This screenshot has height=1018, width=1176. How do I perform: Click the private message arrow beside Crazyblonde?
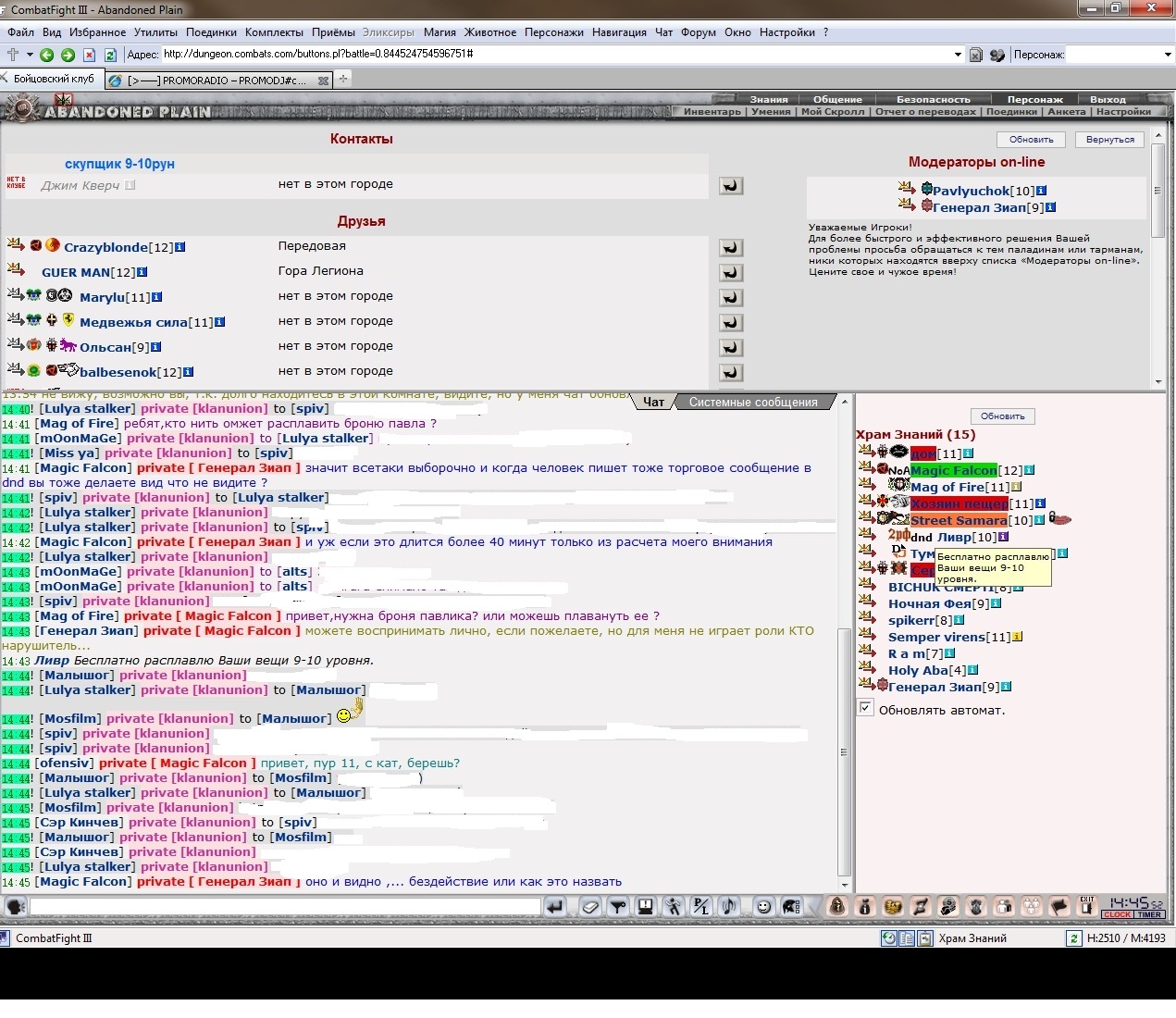(x=16, y=245)
